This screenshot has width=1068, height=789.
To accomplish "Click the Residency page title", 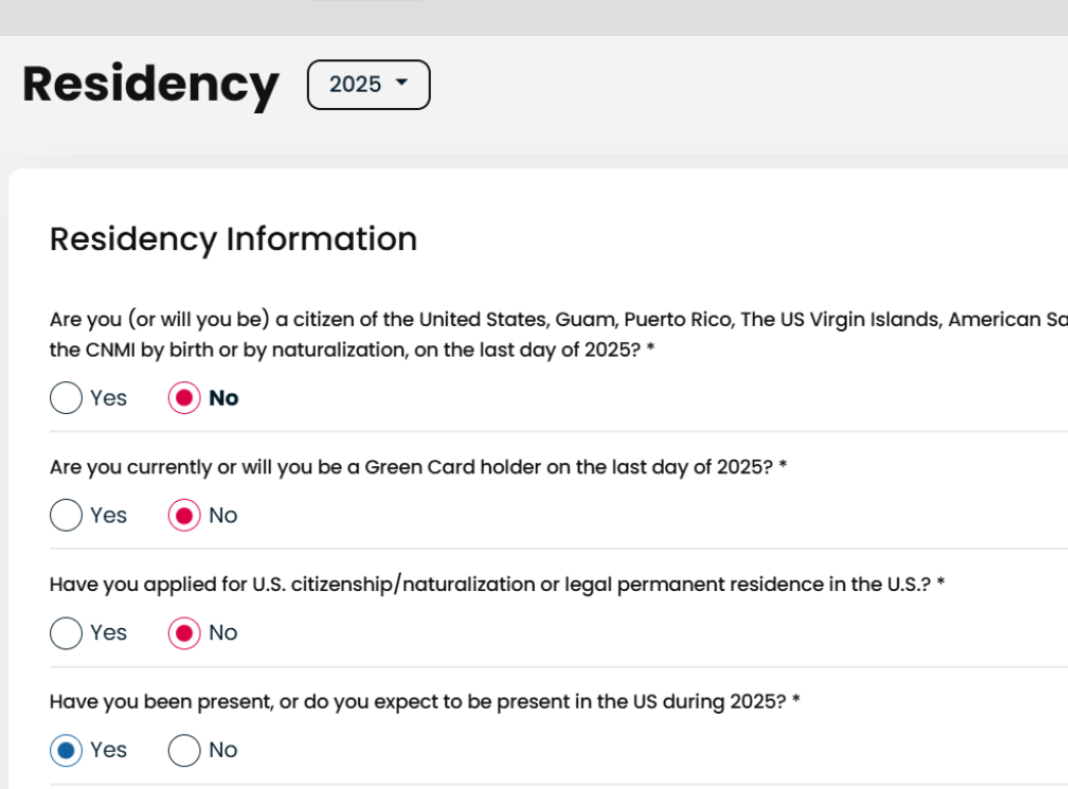I will (150, 84).
